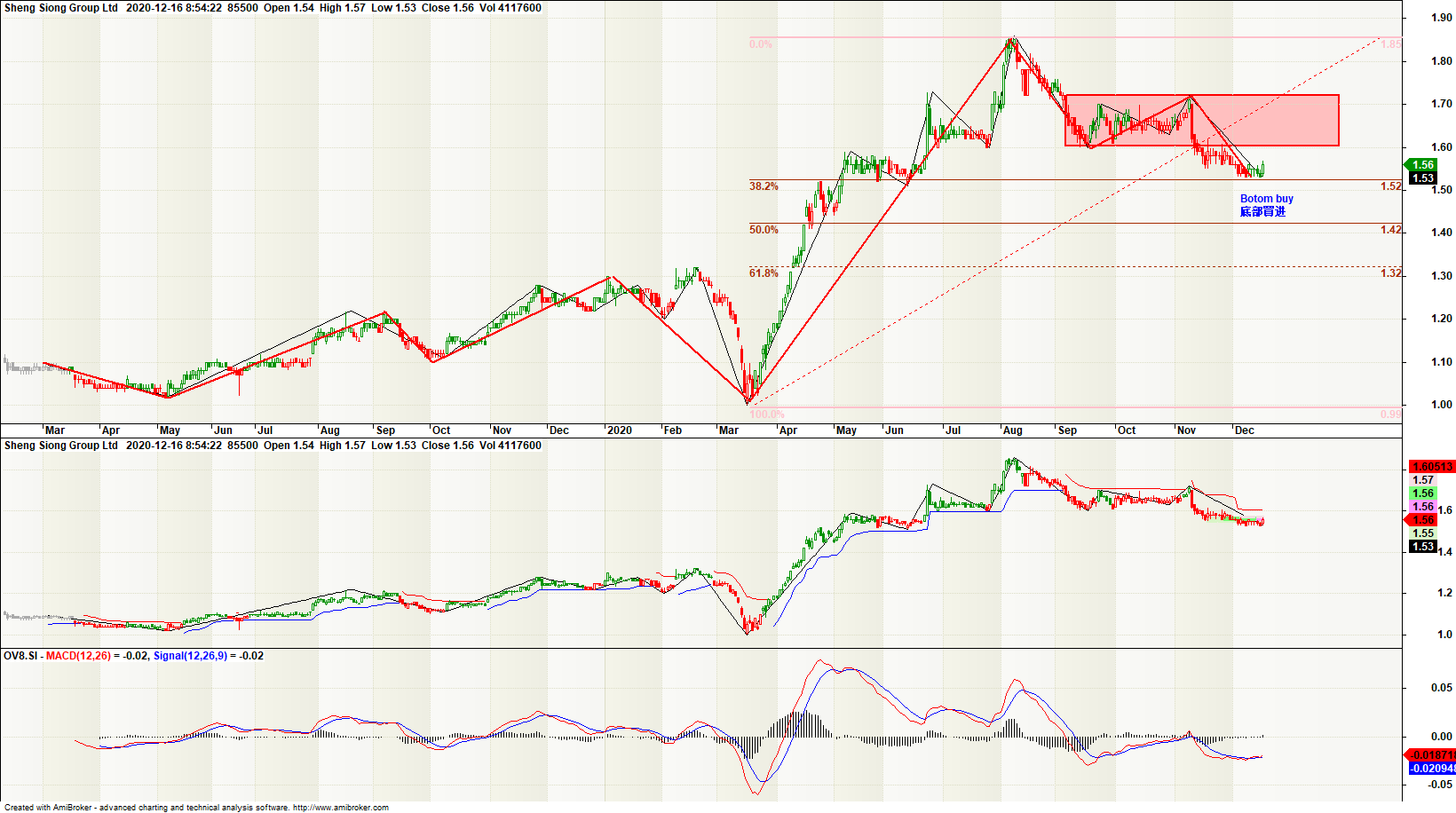Click the faded 100.0% Fibonacci label

coord(767,414)
